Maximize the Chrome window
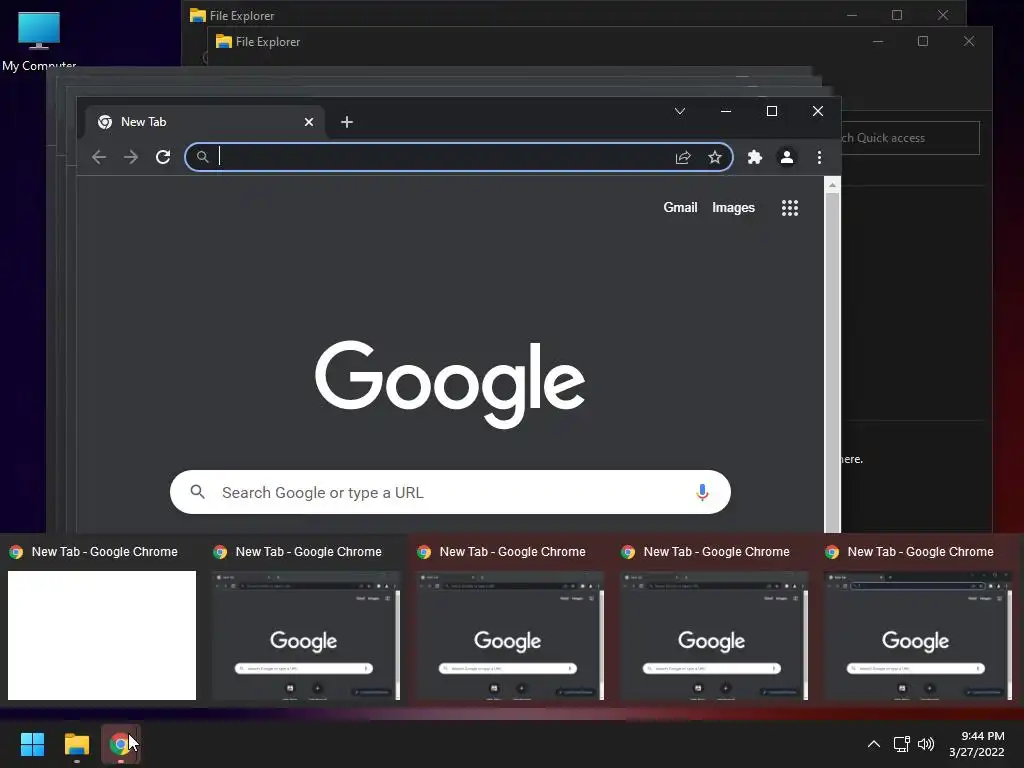 point(771,111)
